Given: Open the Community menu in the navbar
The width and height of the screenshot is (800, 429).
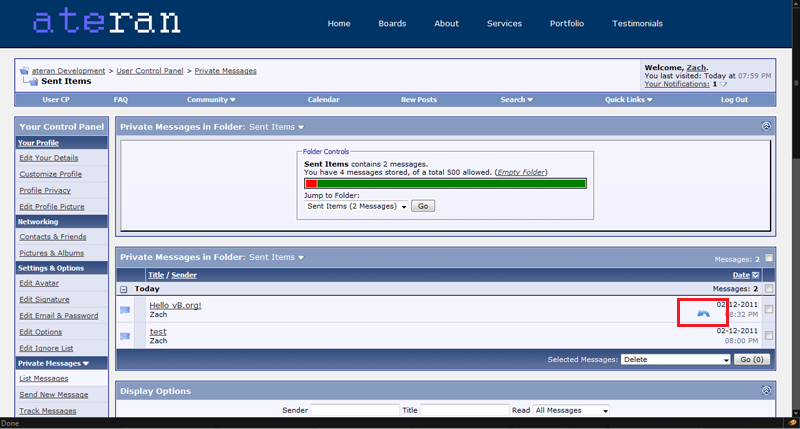Looking at the screenshot, I should tap(211, 100).
